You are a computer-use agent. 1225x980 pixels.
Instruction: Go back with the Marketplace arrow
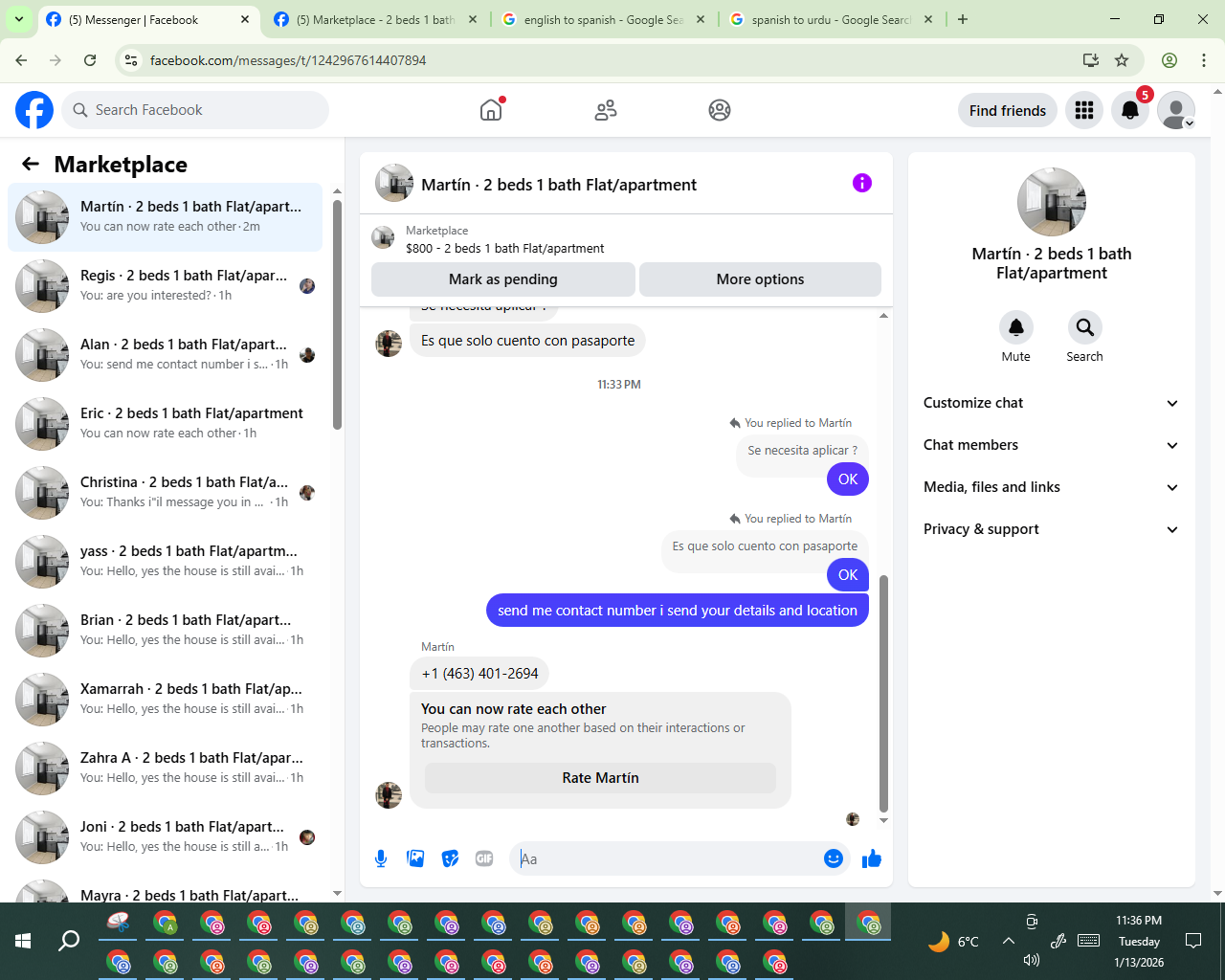pyautogui.click(x=31, y=164)
